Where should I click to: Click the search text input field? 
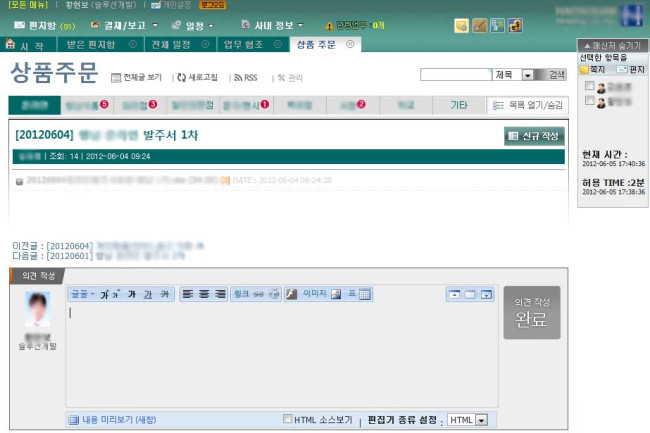click(x=456, y=75)
